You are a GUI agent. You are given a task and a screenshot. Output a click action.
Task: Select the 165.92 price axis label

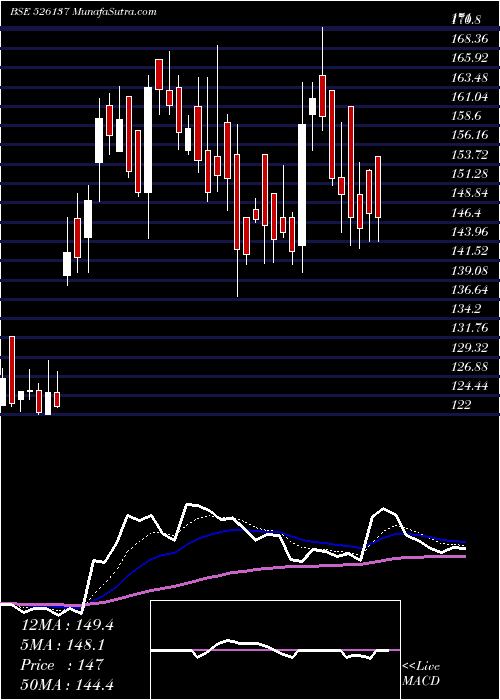point(469,59)
